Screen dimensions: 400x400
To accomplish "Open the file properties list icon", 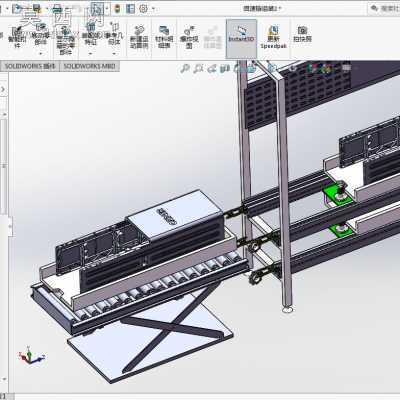I will (x=130, y=9).
